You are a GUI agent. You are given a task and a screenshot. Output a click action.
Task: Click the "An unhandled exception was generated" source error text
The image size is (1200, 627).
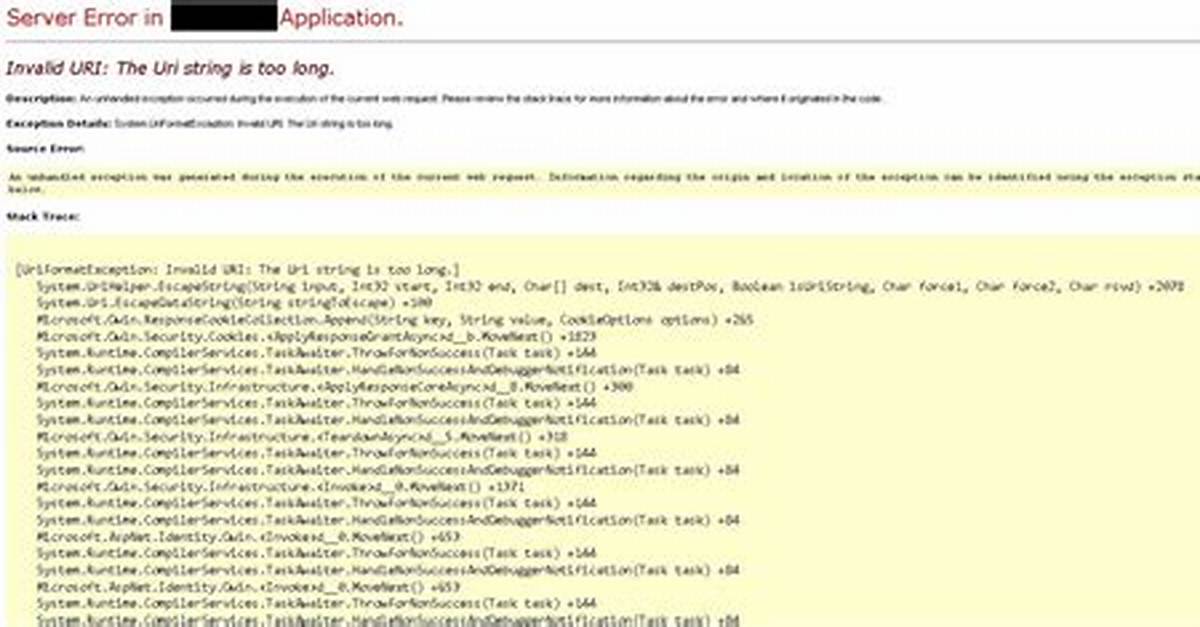coord(602,181)
